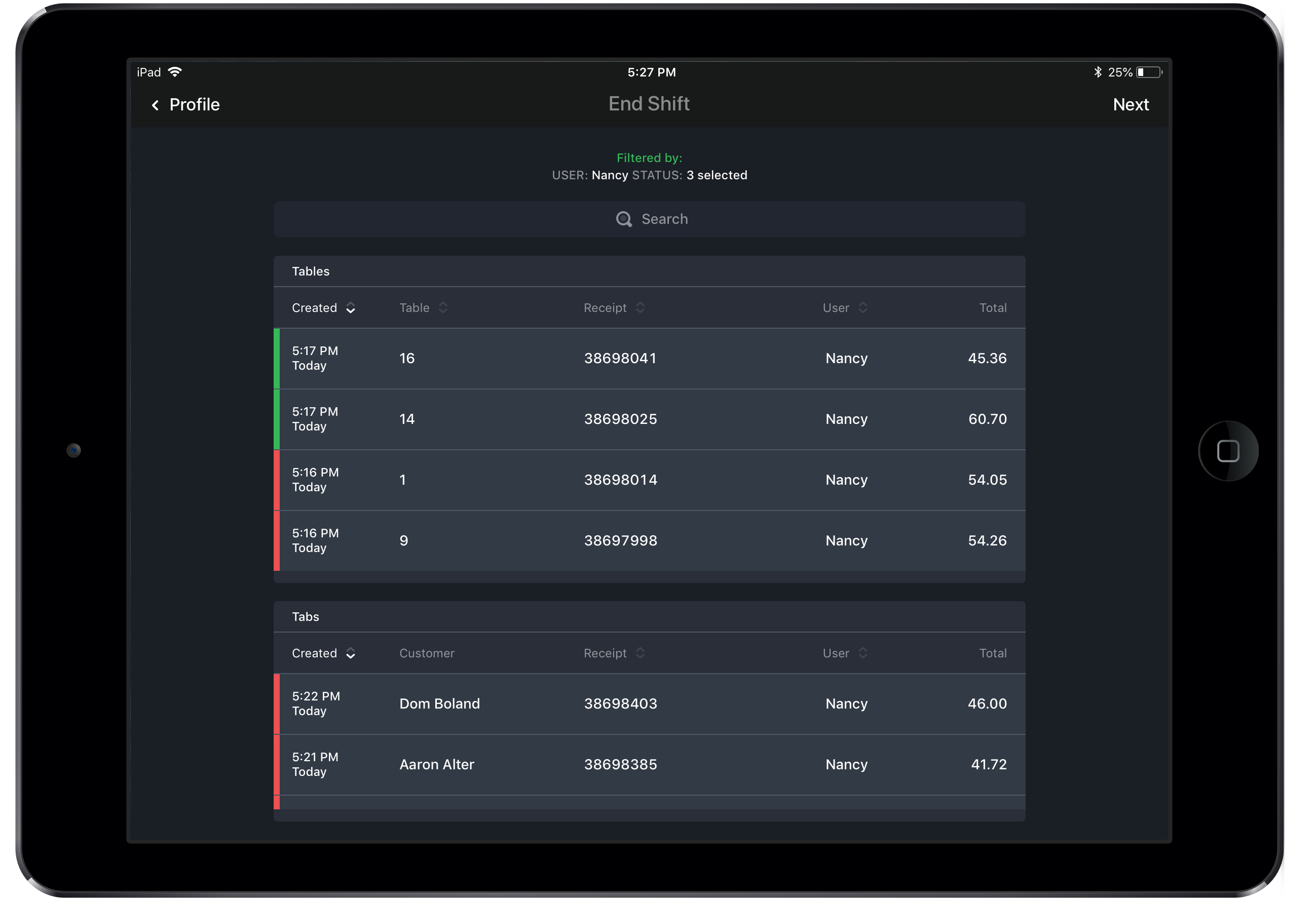Sort Tables section by Created
The width and height of the screenshot is (1316, 901).
[323, 308]
